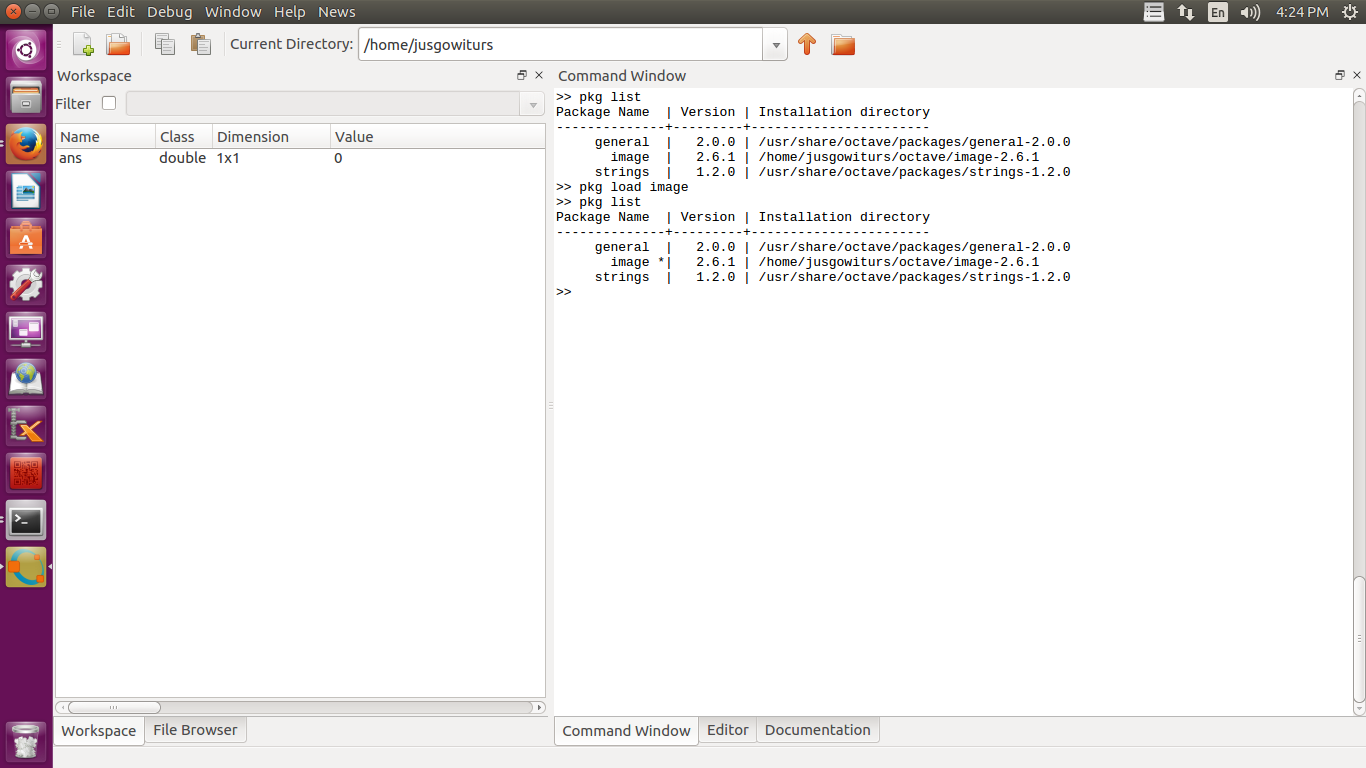Click the Workspace Filter text field
The width and height of the screenshot is (1366, 768).
pos(324,104)
